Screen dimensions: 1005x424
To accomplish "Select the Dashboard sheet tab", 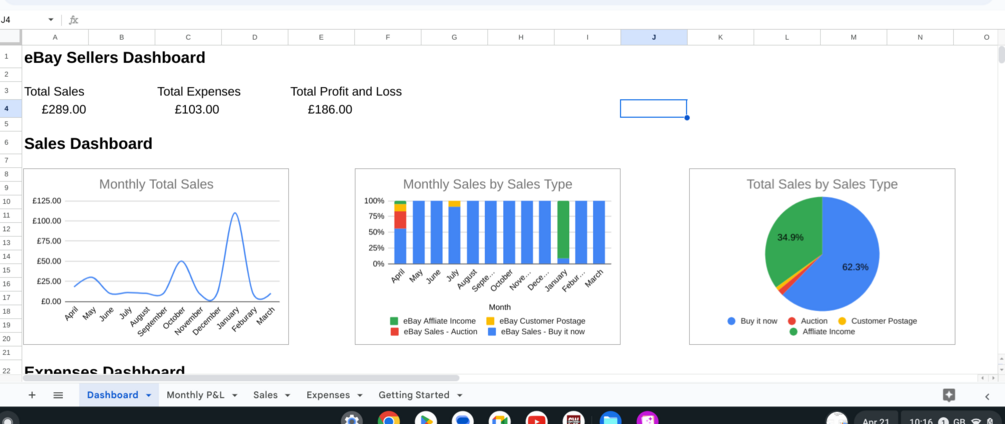I will click(112, 395).
